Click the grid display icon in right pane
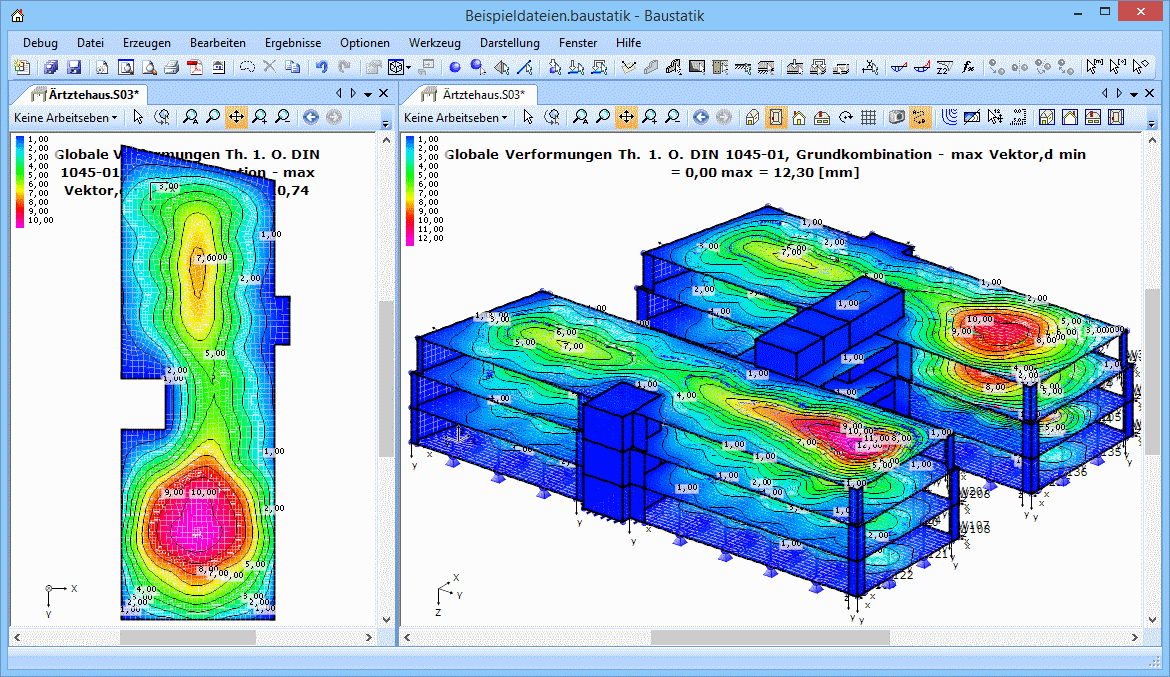The width and height of the screenshot is (1170, 677). pos(869,117)
